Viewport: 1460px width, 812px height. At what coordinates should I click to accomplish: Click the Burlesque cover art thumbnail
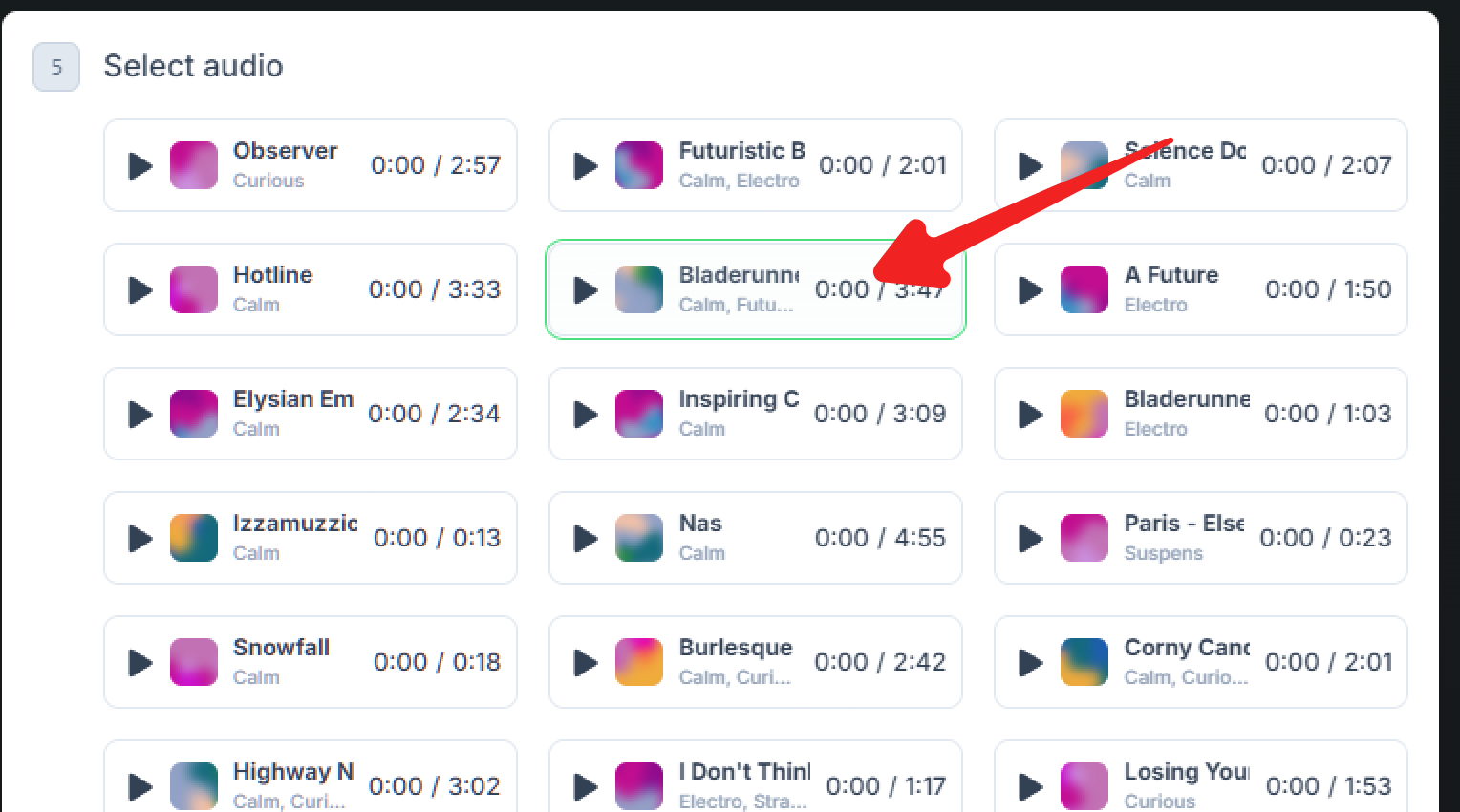[x=639, y=662]
